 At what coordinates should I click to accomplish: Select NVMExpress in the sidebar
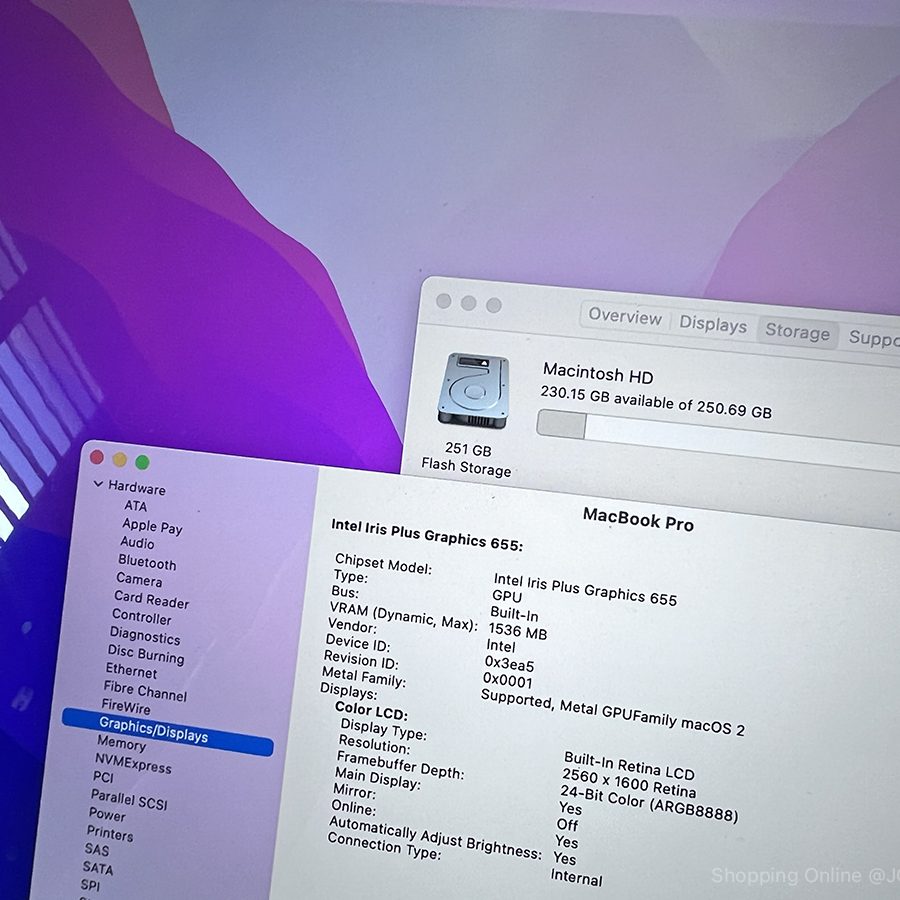pyautogui.click(x=133, y=763)
